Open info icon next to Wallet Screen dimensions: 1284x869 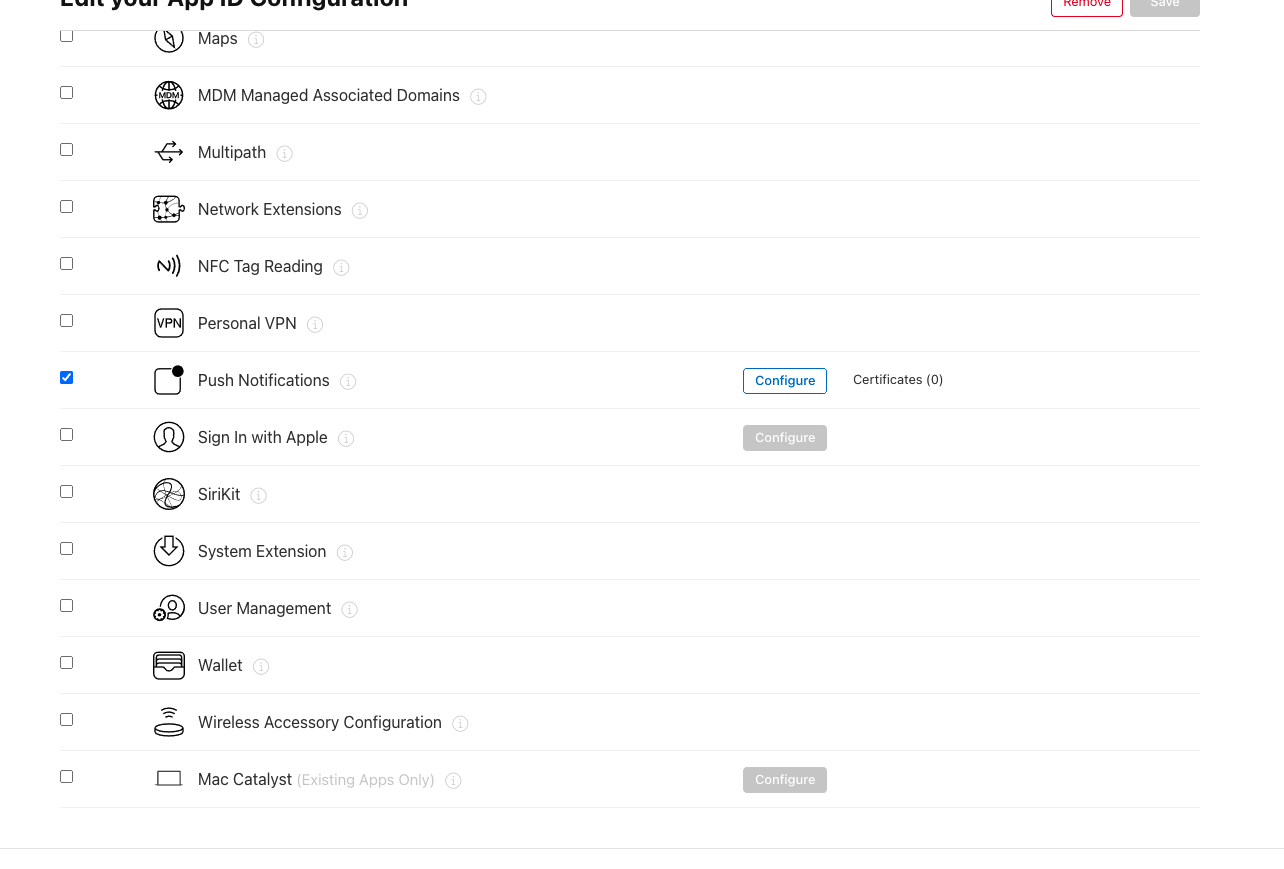pyautogui.click(x=261, y=666)
